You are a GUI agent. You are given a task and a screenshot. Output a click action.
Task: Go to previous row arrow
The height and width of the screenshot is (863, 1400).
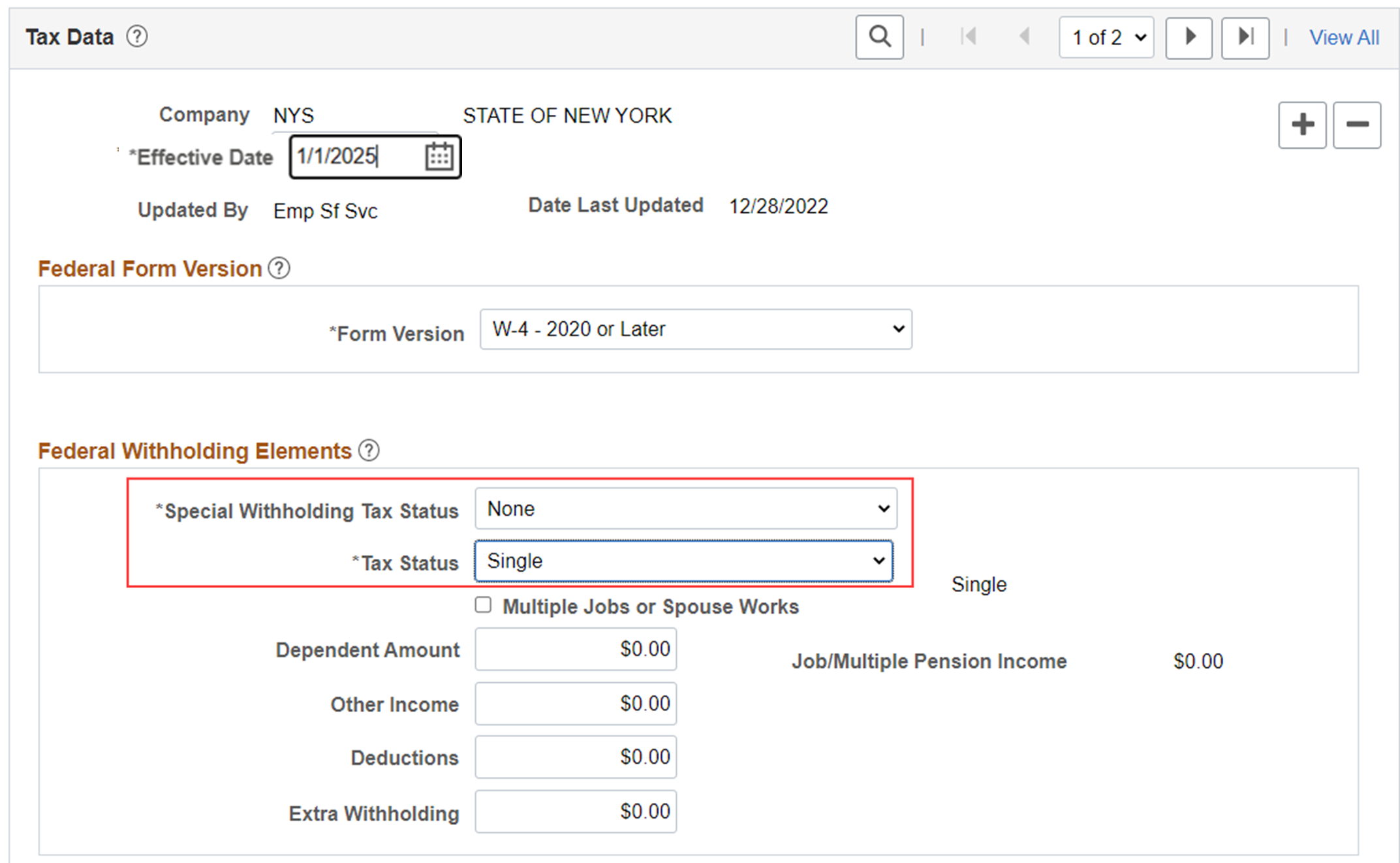[1025, 37]
